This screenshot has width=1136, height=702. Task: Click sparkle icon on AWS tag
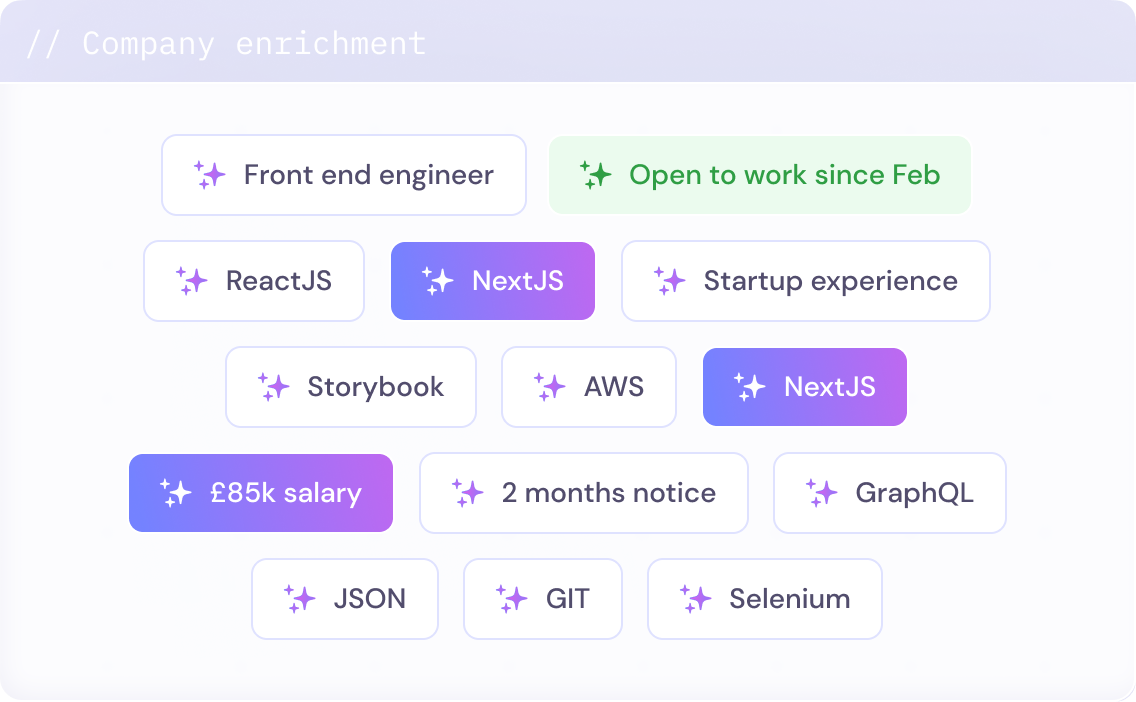point(549,387)
